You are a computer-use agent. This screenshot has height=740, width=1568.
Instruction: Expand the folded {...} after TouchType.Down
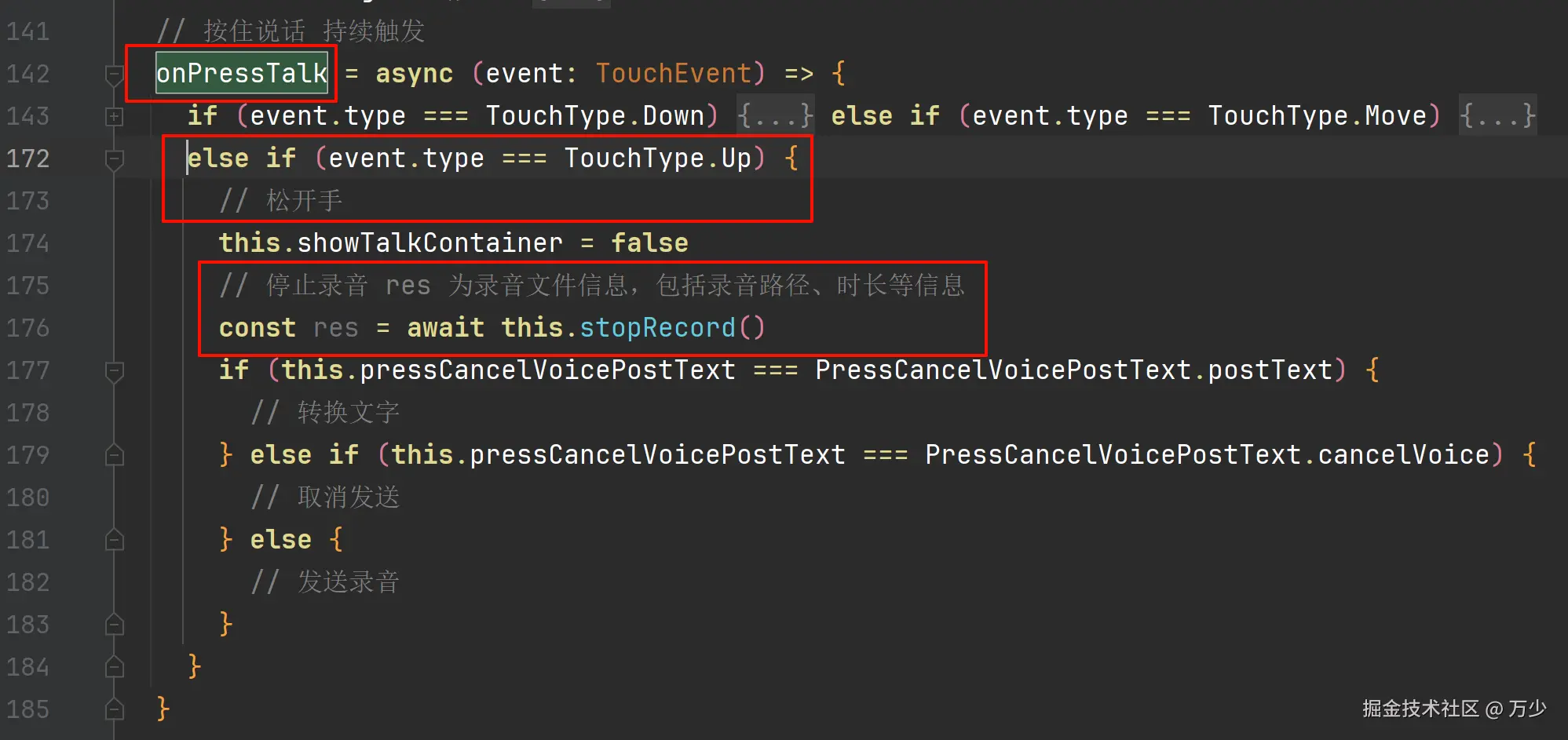click(x=775, y=116)
